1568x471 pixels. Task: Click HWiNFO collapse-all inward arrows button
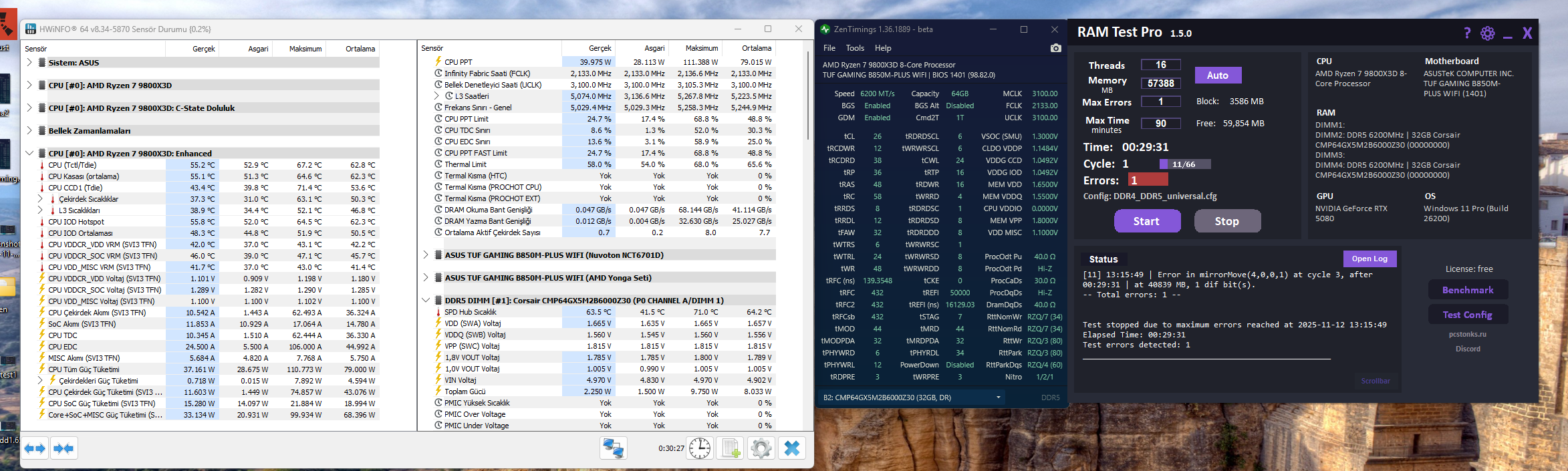(x=64, y=448)
